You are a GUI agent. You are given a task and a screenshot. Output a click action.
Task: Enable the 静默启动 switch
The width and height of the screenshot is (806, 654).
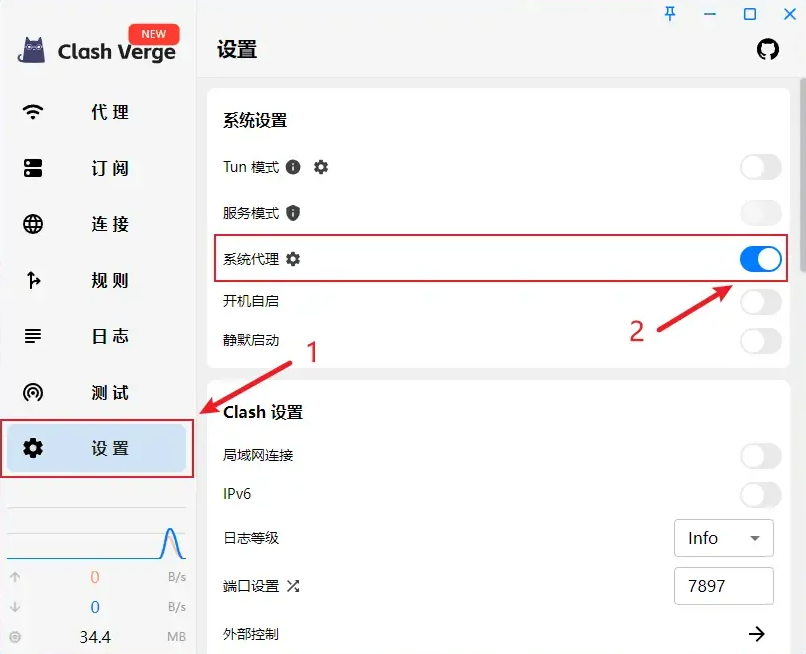pos(761,341)
